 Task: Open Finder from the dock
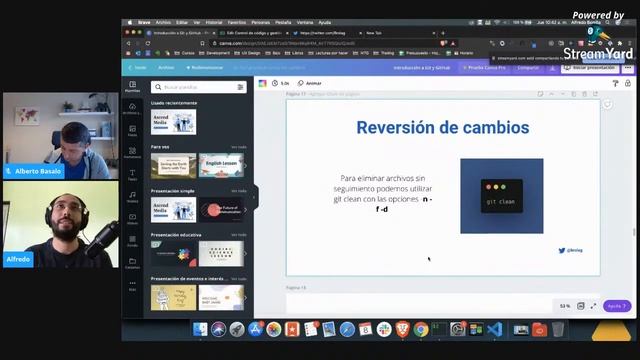(x=200, y=329)
